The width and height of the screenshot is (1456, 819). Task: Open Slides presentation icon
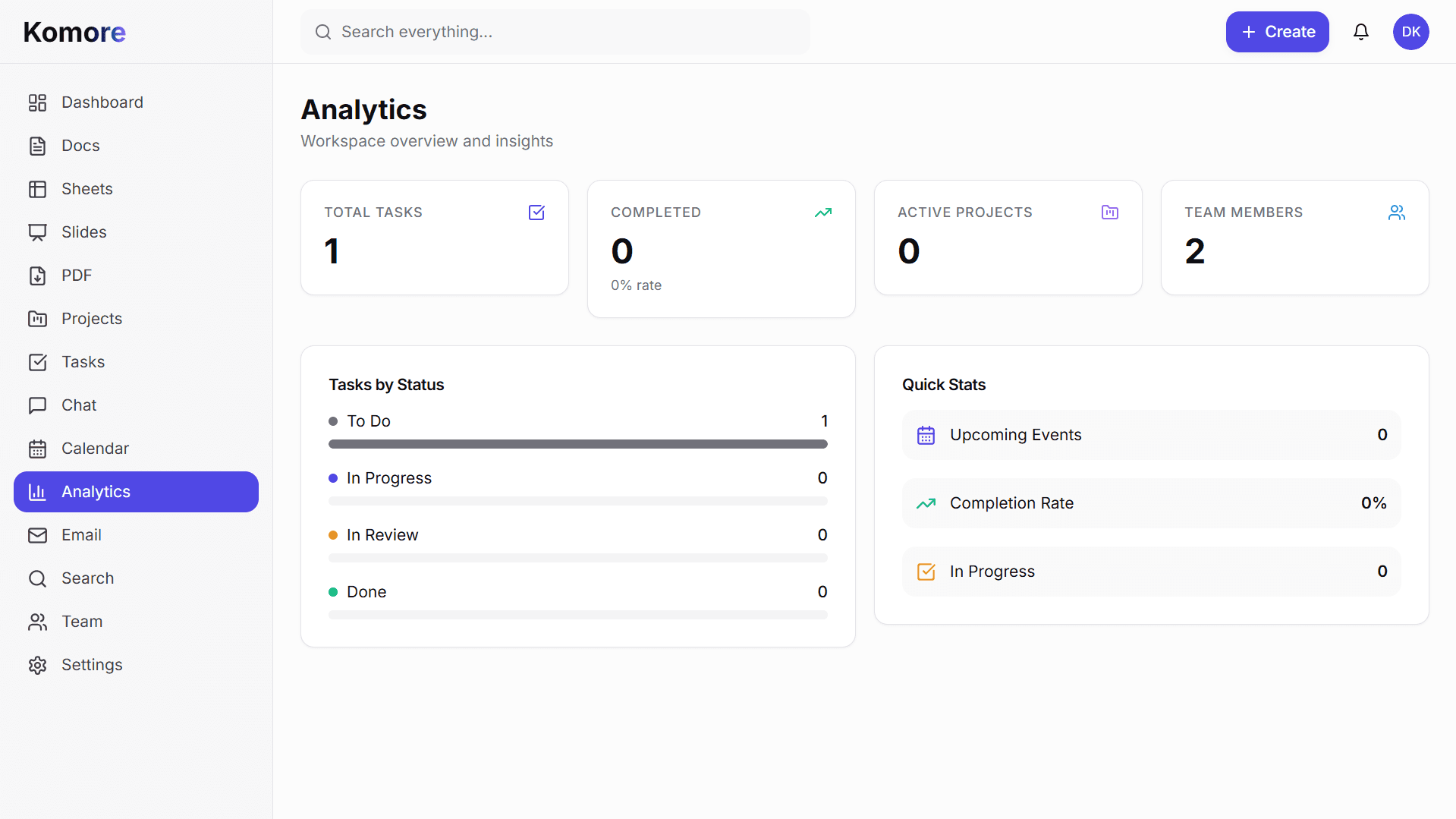pyautogui.click(x=38, y=232)
